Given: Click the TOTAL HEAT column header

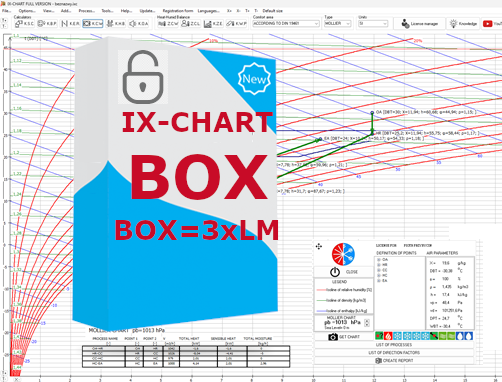Looking at the screenshot, I should click(189, 339).
